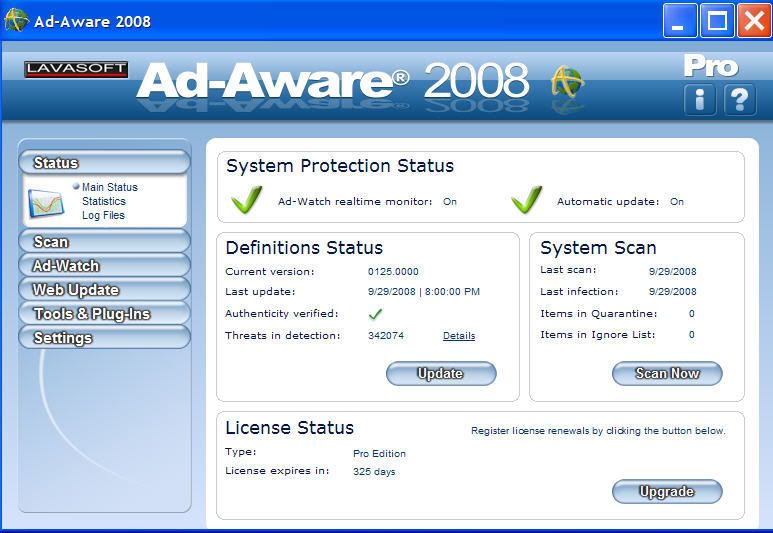The width and height of the screenshot is (773, 533).
Task: Open the info (i) icon under Pro
Action: click(699, 100)
